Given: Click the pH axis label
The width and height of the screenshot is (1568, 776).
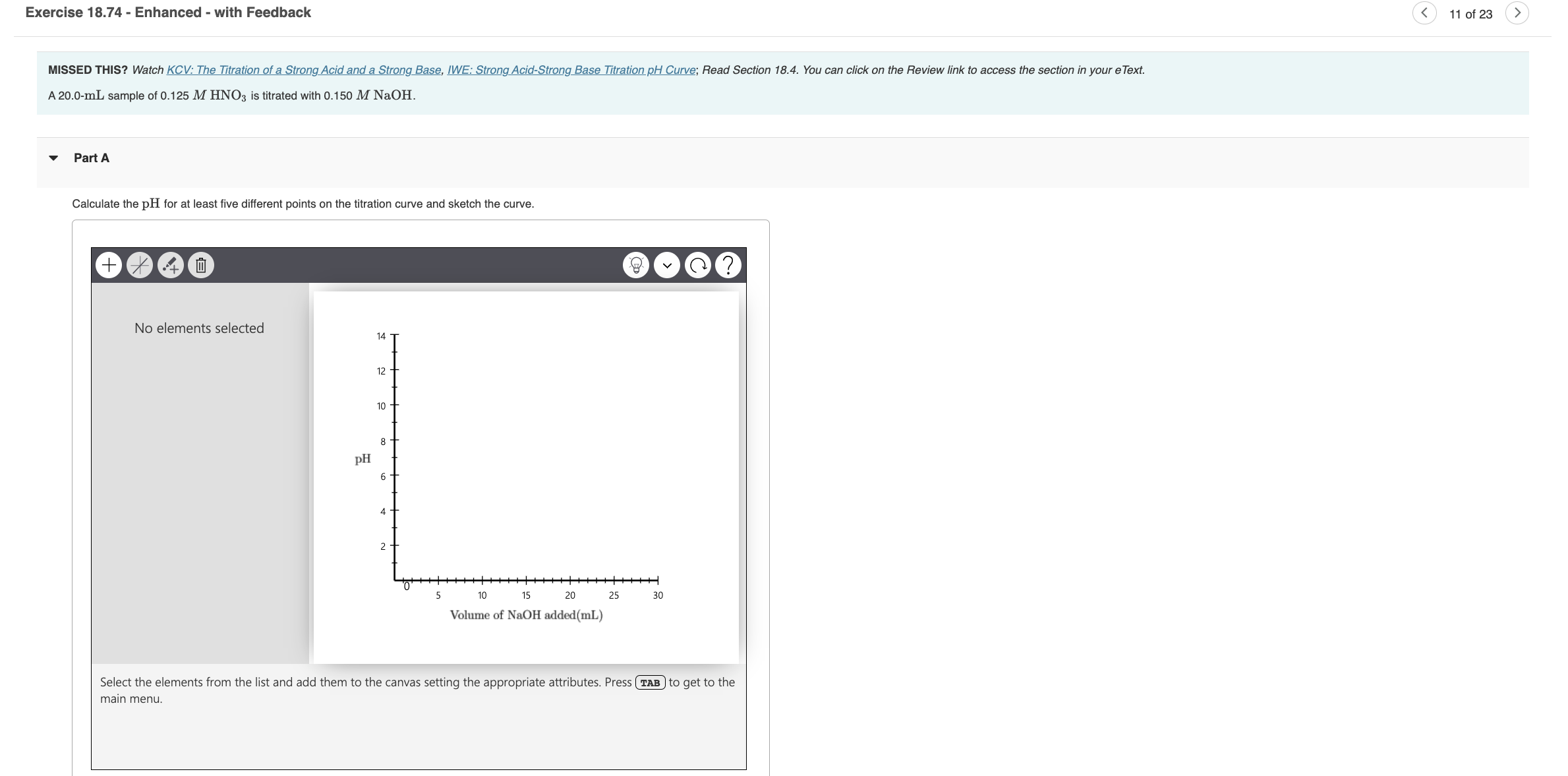Looking at the screenshot, I should click(x=363, y=458).
